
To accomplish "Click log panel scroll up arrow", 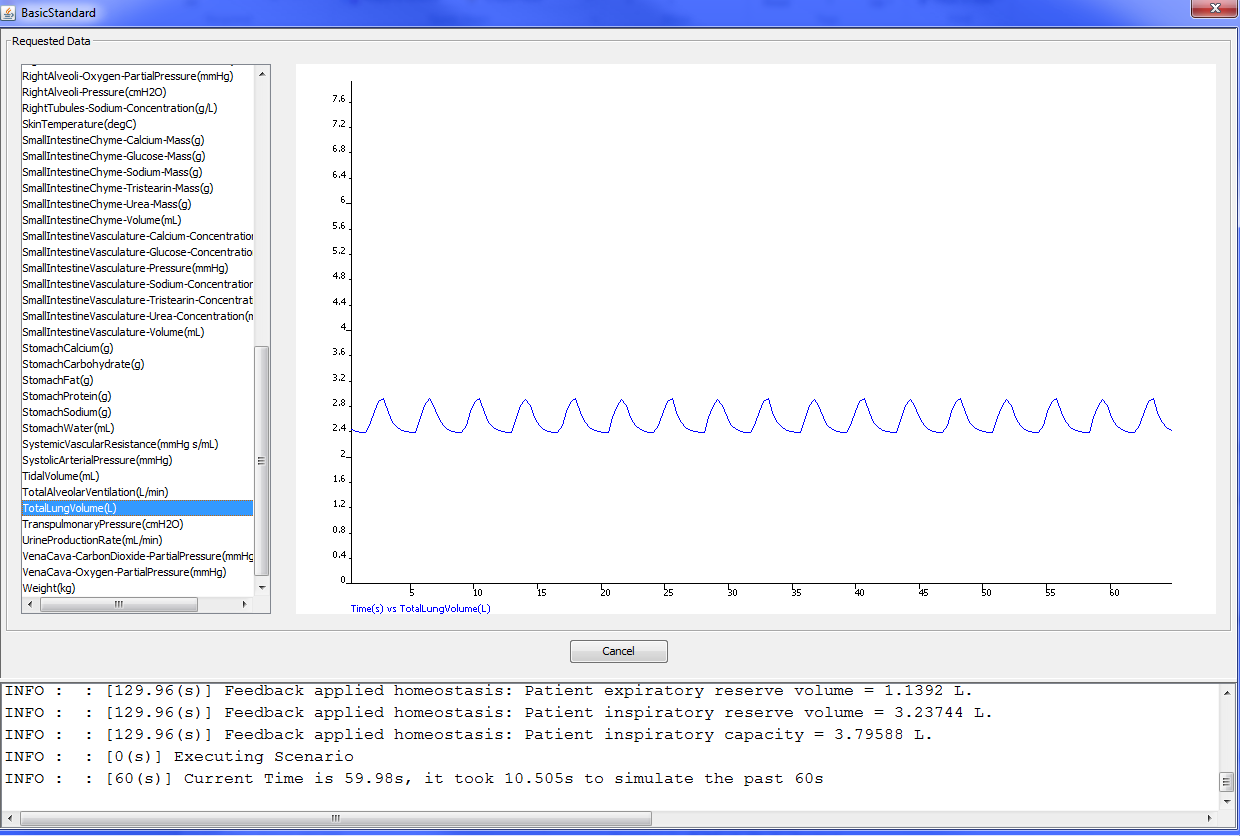I will click(x=1226, y=691).
